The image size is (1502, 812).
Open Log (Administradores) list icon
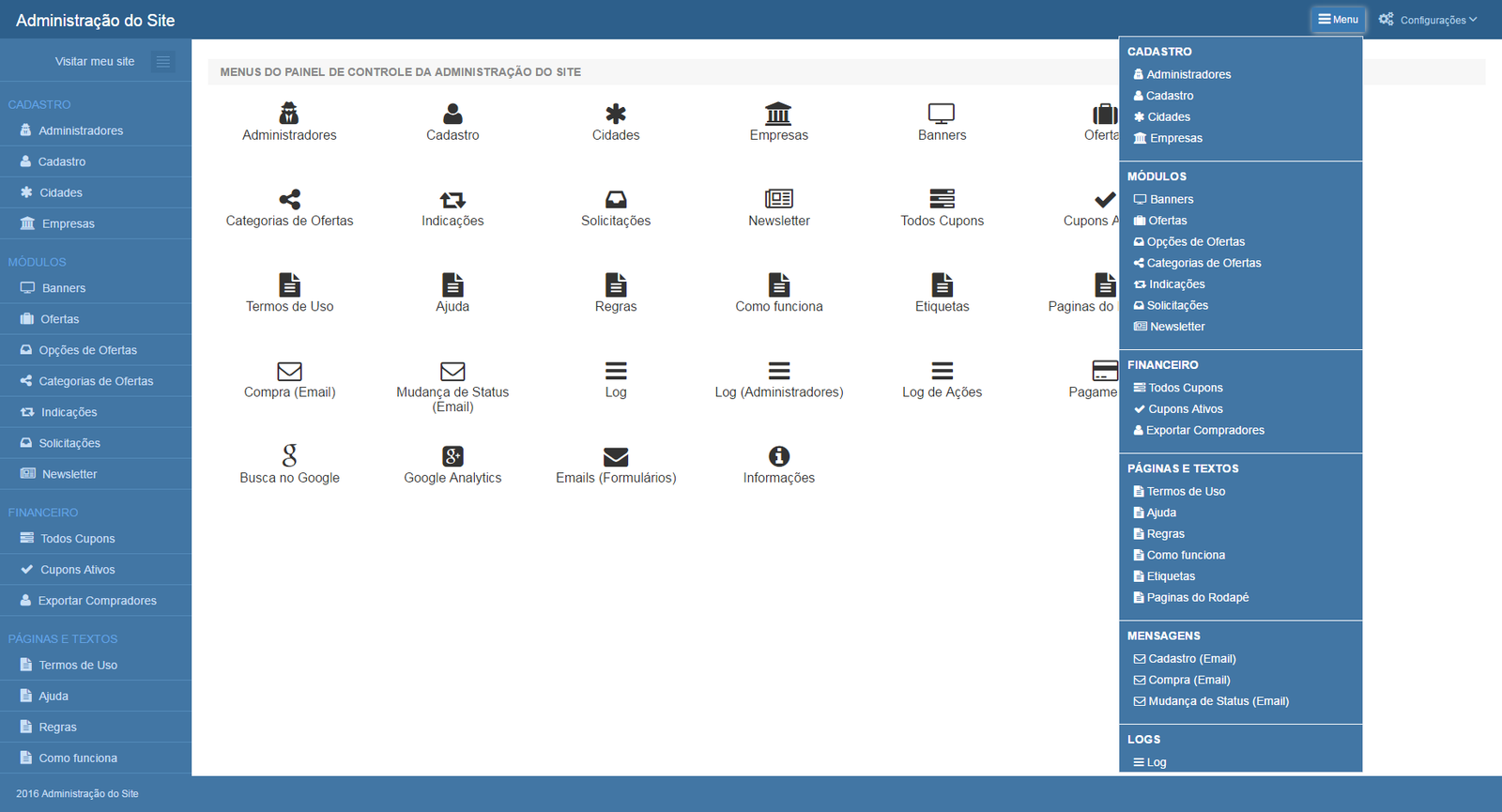(778, 371)
